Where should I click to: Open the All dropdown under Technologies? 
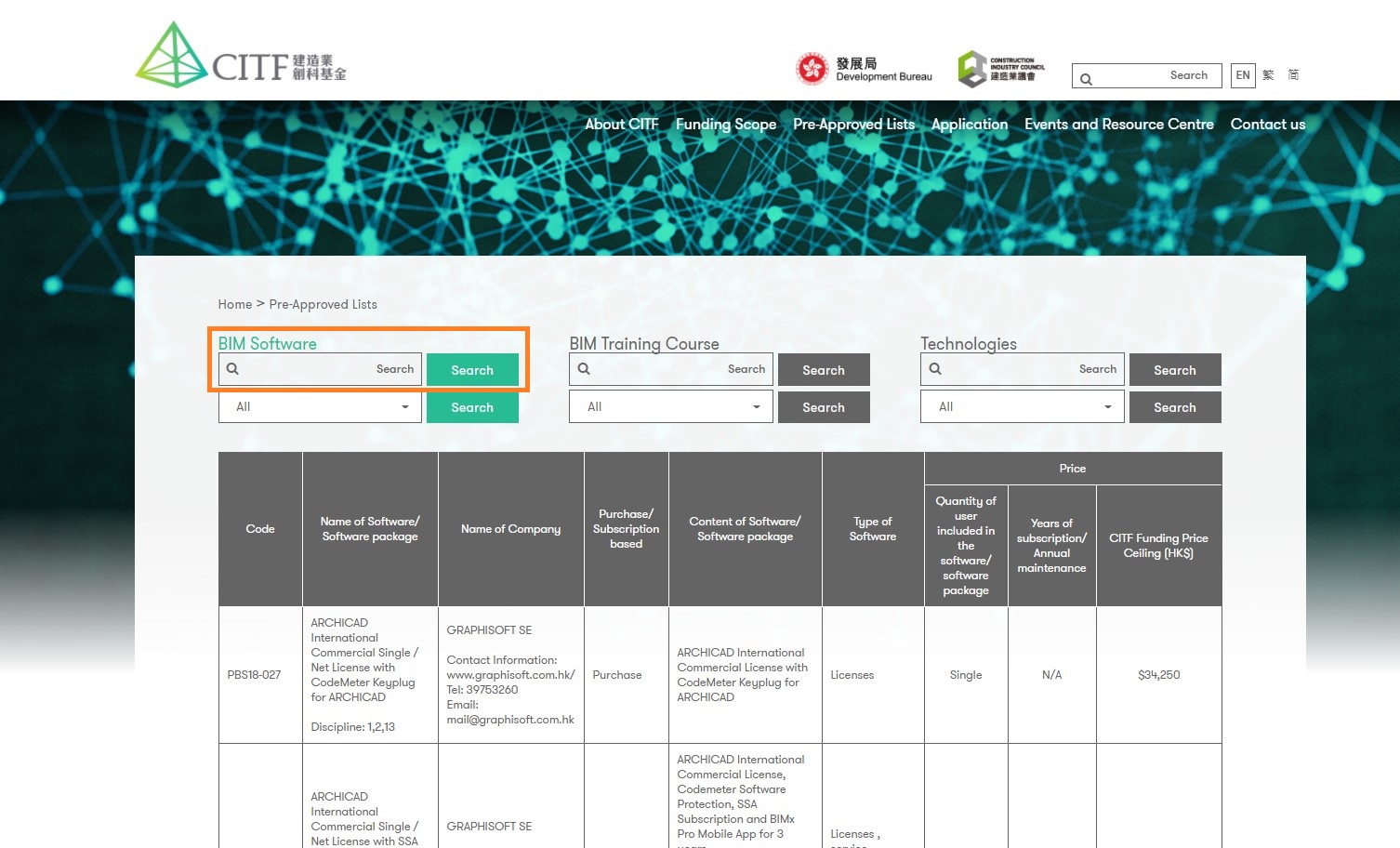pos(1021,406)
